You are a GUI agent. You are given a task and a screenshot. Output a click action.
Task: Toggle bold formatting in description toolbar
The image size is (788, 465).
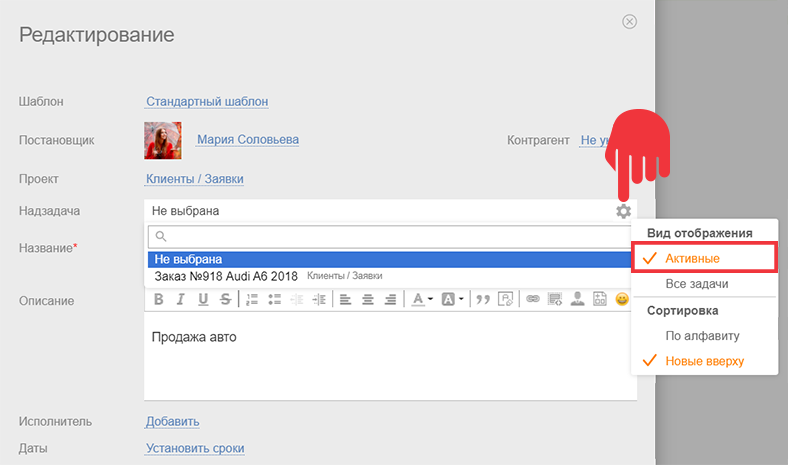coord(159,300)
